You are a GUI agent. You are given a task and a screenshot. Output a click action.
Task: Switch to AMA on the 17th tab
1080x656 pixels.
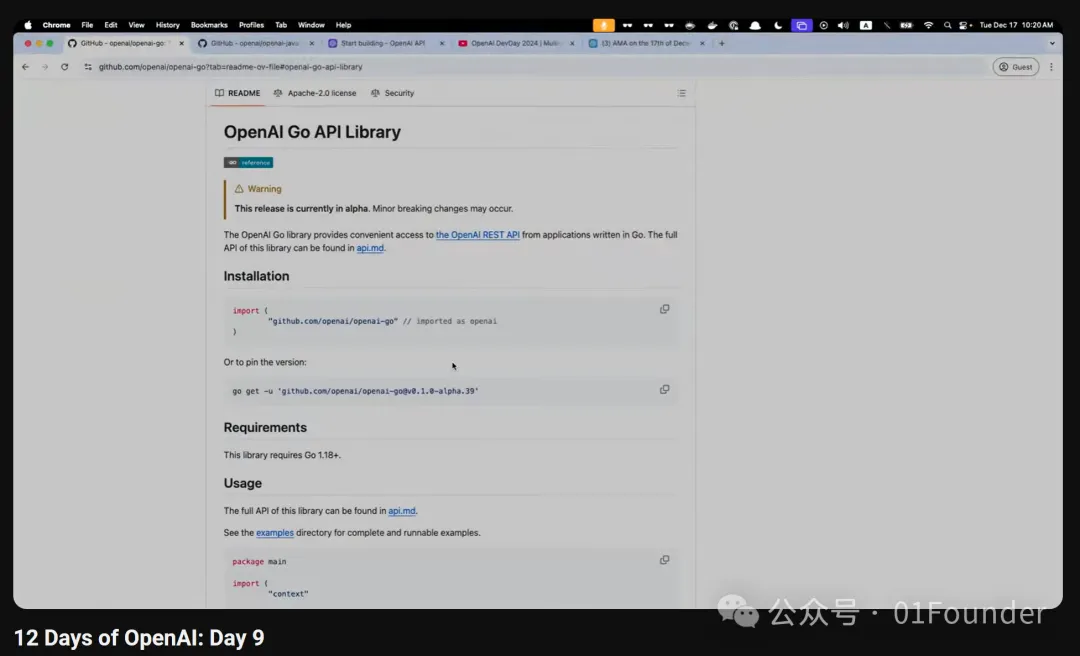pos(645,43)
